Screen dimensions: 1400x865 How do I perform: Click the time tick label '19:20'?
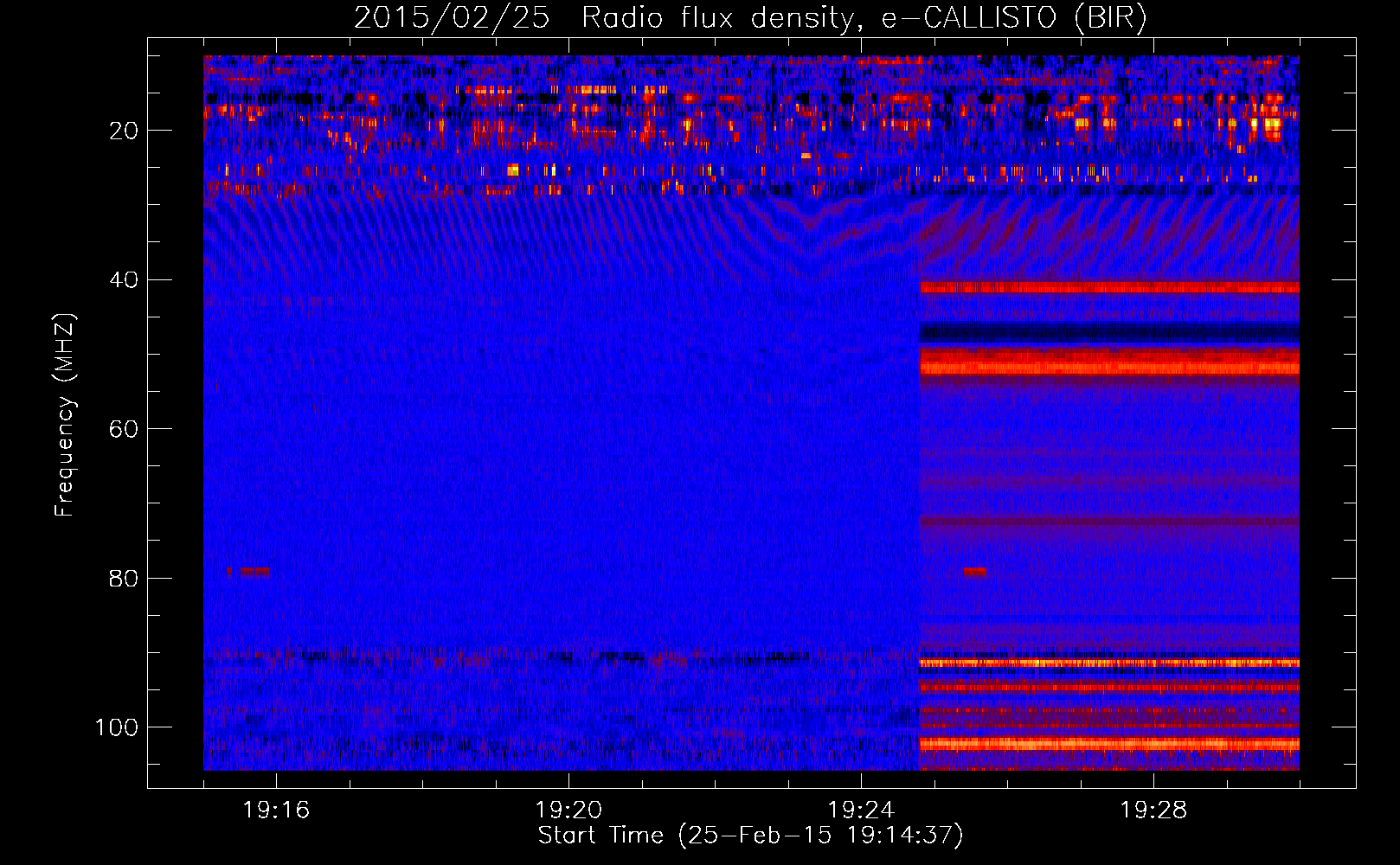pos(568,811)
